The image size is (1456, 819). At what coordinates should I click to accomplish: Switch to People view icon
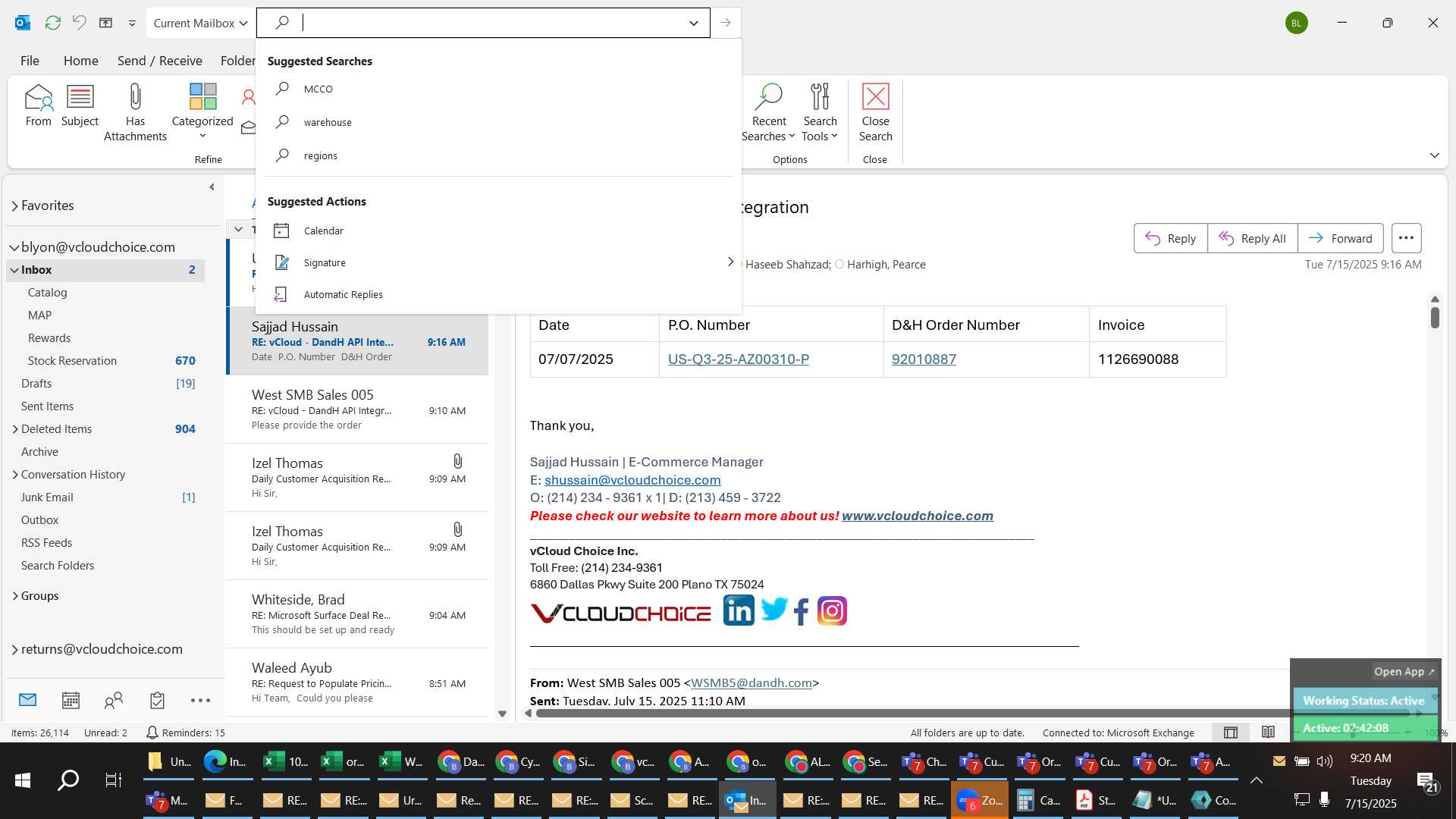(114, 700)
